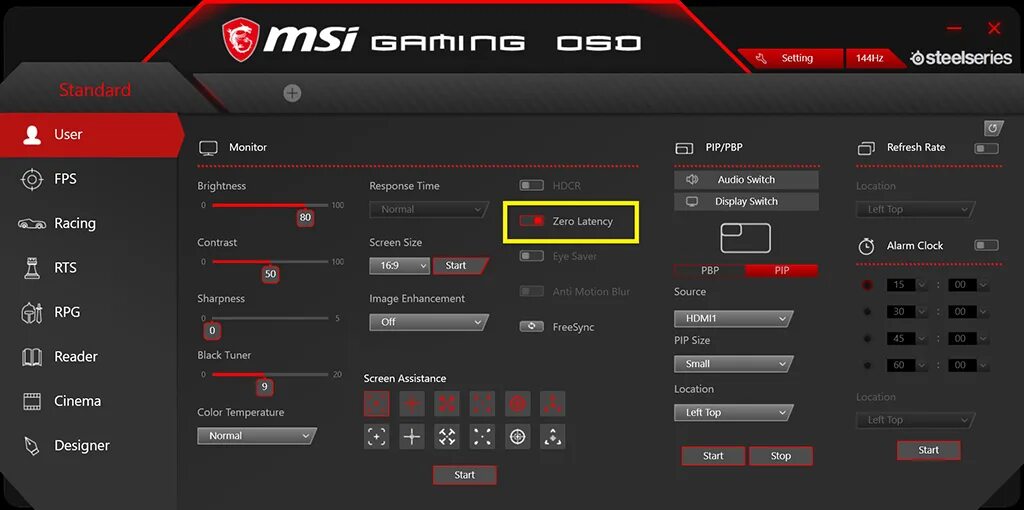
Task: Open the Source HDMI1 dropdown
Action: (733, 319)
